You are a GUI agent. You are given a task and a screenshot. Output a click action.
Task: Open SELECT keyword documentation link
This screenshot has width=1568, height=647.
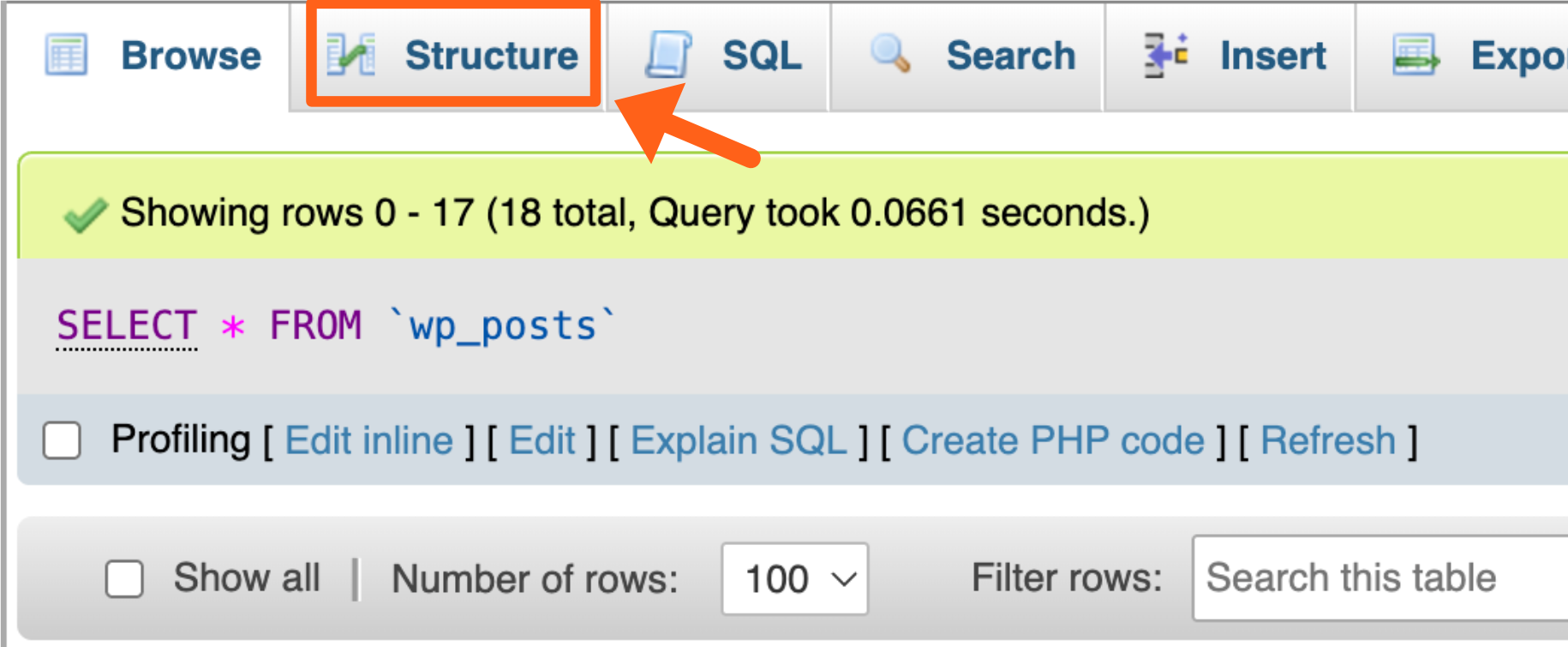125,325
